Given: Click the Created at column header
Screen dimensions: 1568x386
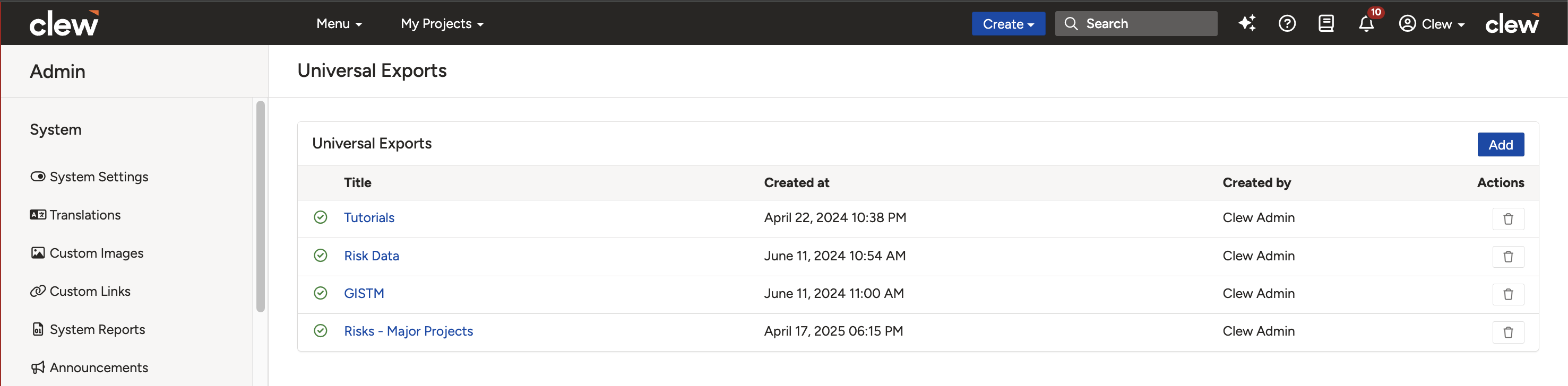Looking at the screenshot, I should click(796, 182).
